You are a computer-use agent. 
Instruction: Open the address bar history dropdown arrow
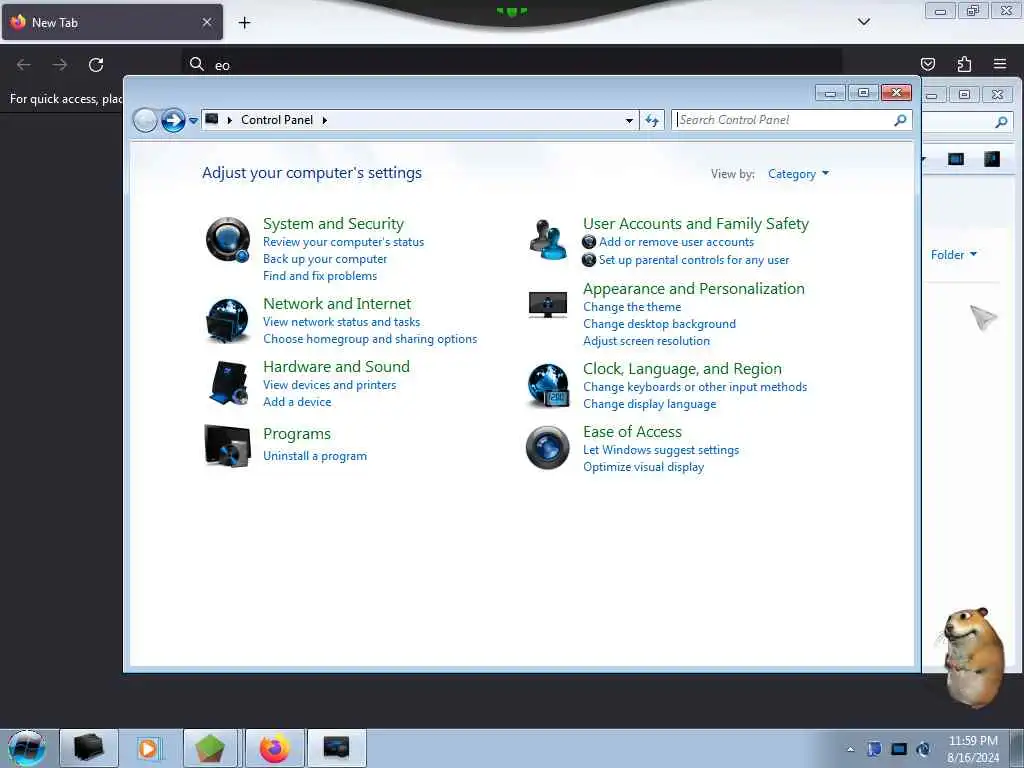(629, 120)
